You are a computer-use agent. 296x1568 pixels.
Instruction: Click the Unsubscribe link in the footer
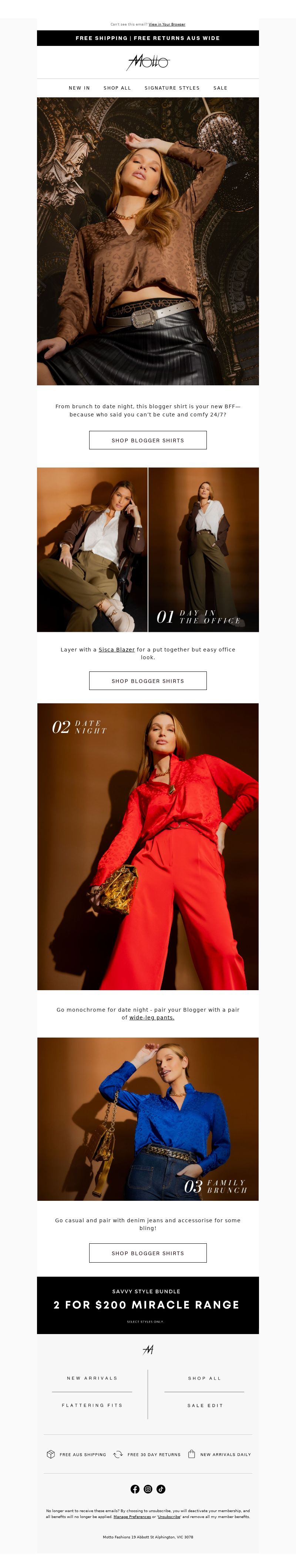[x=169, y=1517]
